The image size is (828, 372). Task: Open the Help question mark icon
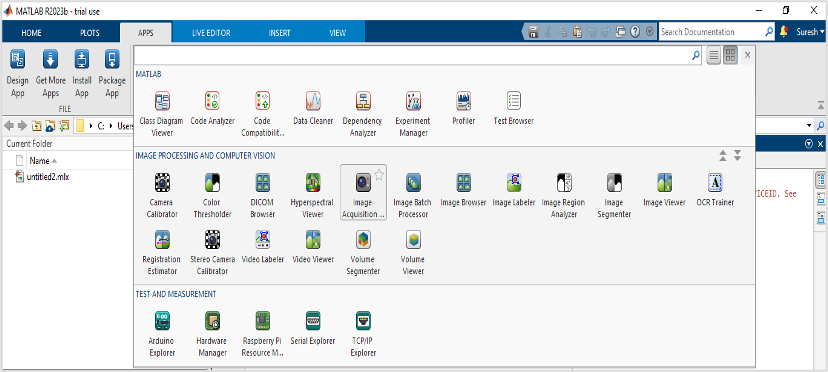[x=635, y=32]
